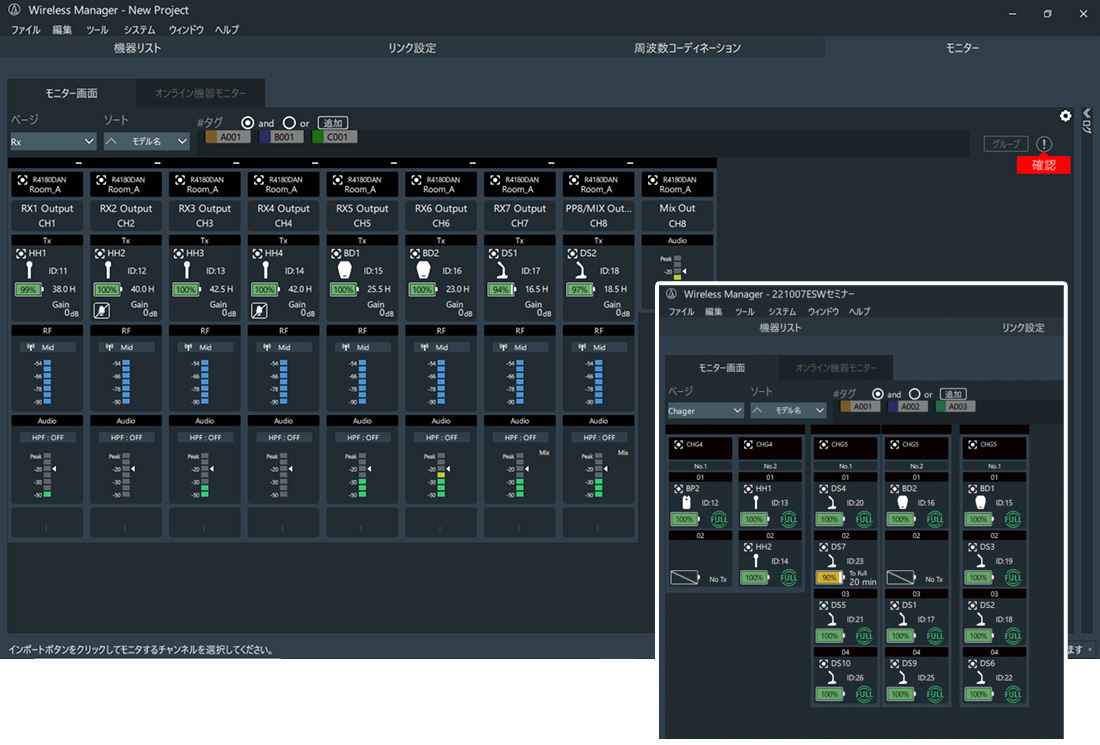Open the ページ dropdown showing Rx
This screenshot has width=1100, height=745.
click(53, 141)
